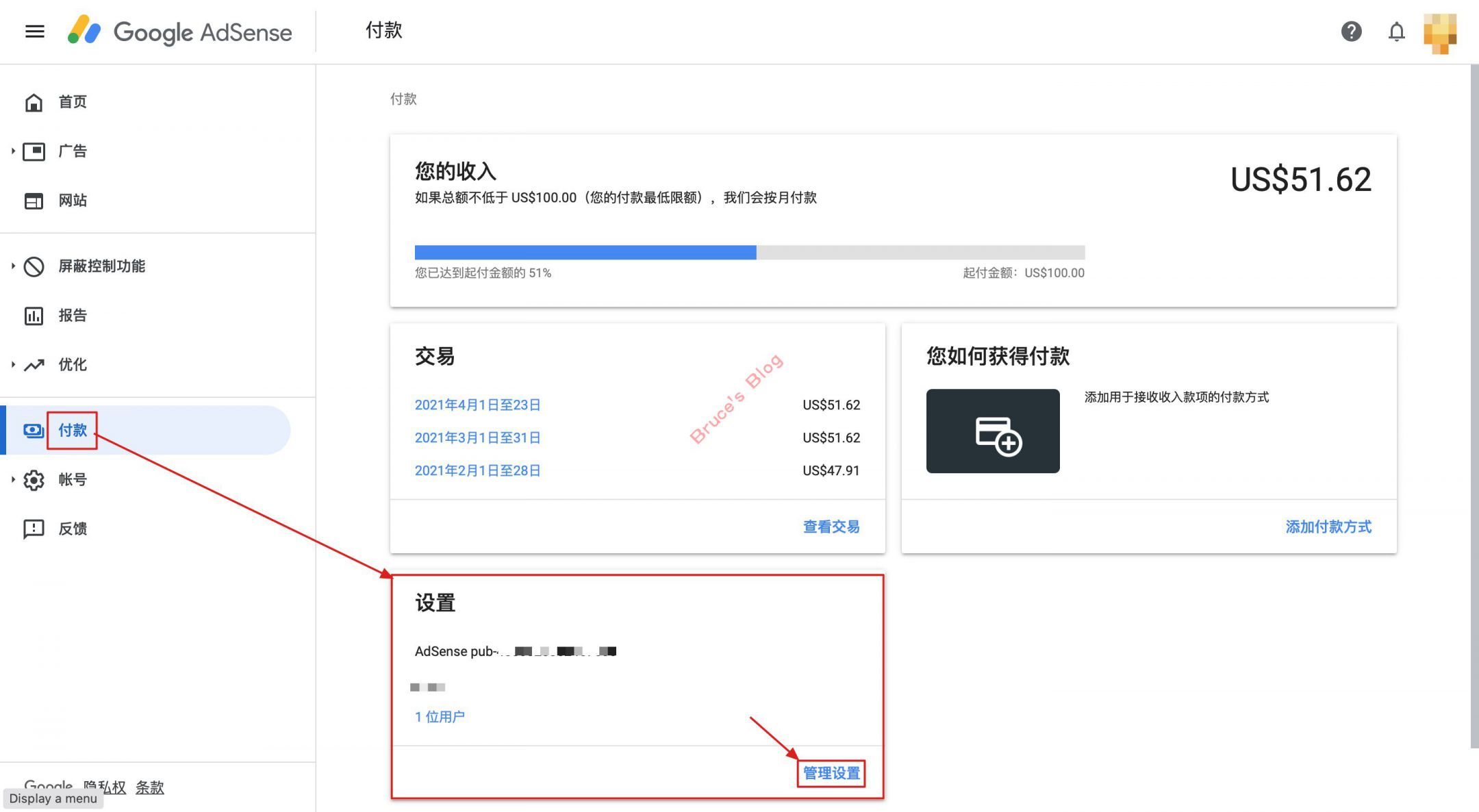Click the 条款 footer link
This screenshot has height=812, width=1479.
tap(150, 787)
